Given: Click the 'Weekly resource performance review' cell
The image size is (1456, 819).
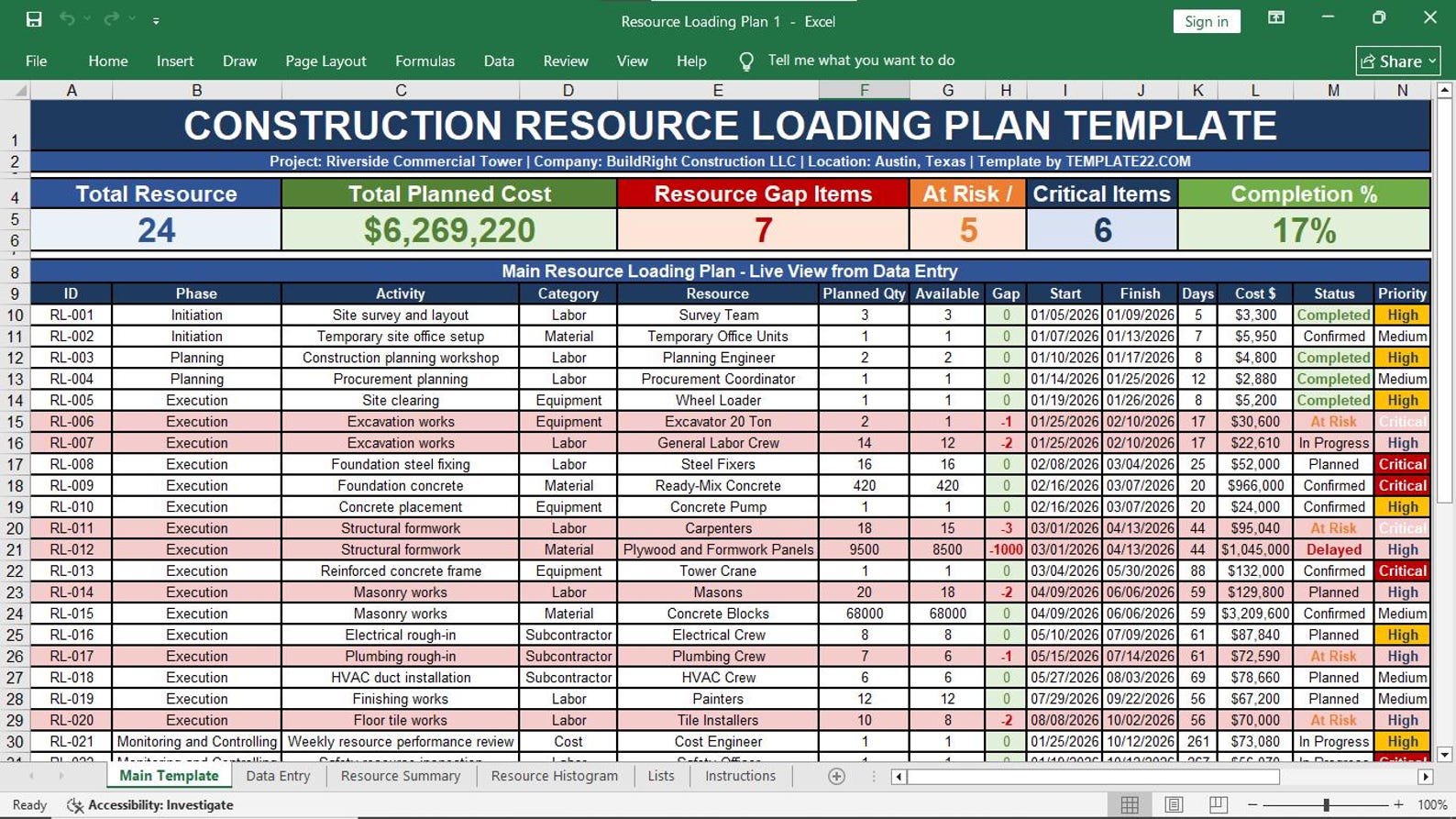Looking at the screenshot, I should coord(401,741).
